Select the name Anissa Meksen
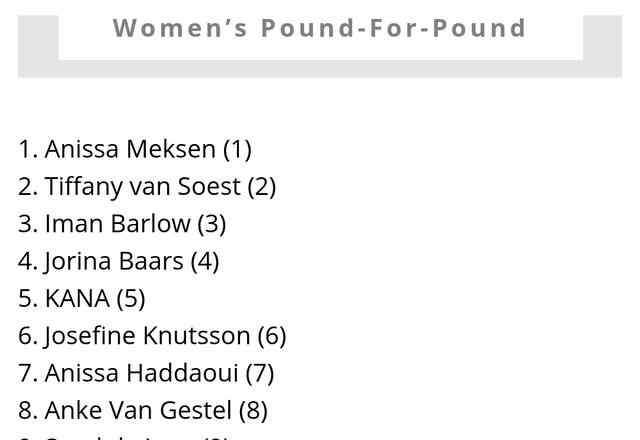Screen dimensions: 640x440 click(130, 149)
